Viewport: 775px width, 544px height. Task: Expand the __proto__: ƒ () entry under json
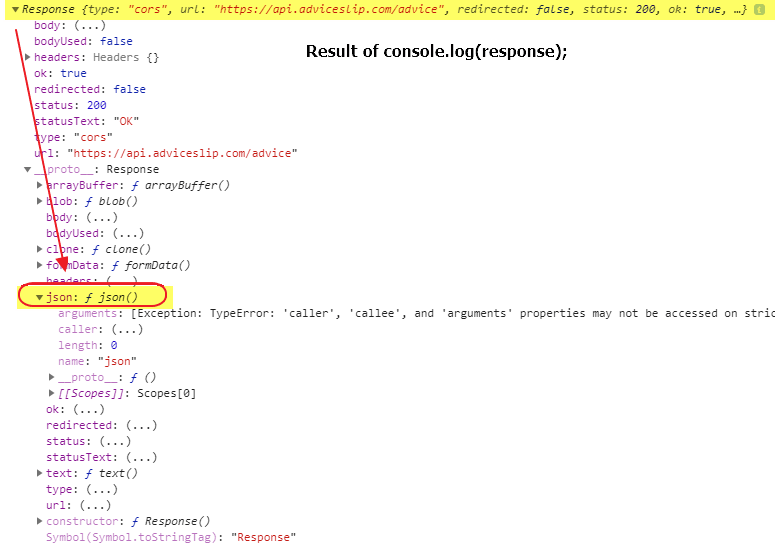click(x=51, y=377)
